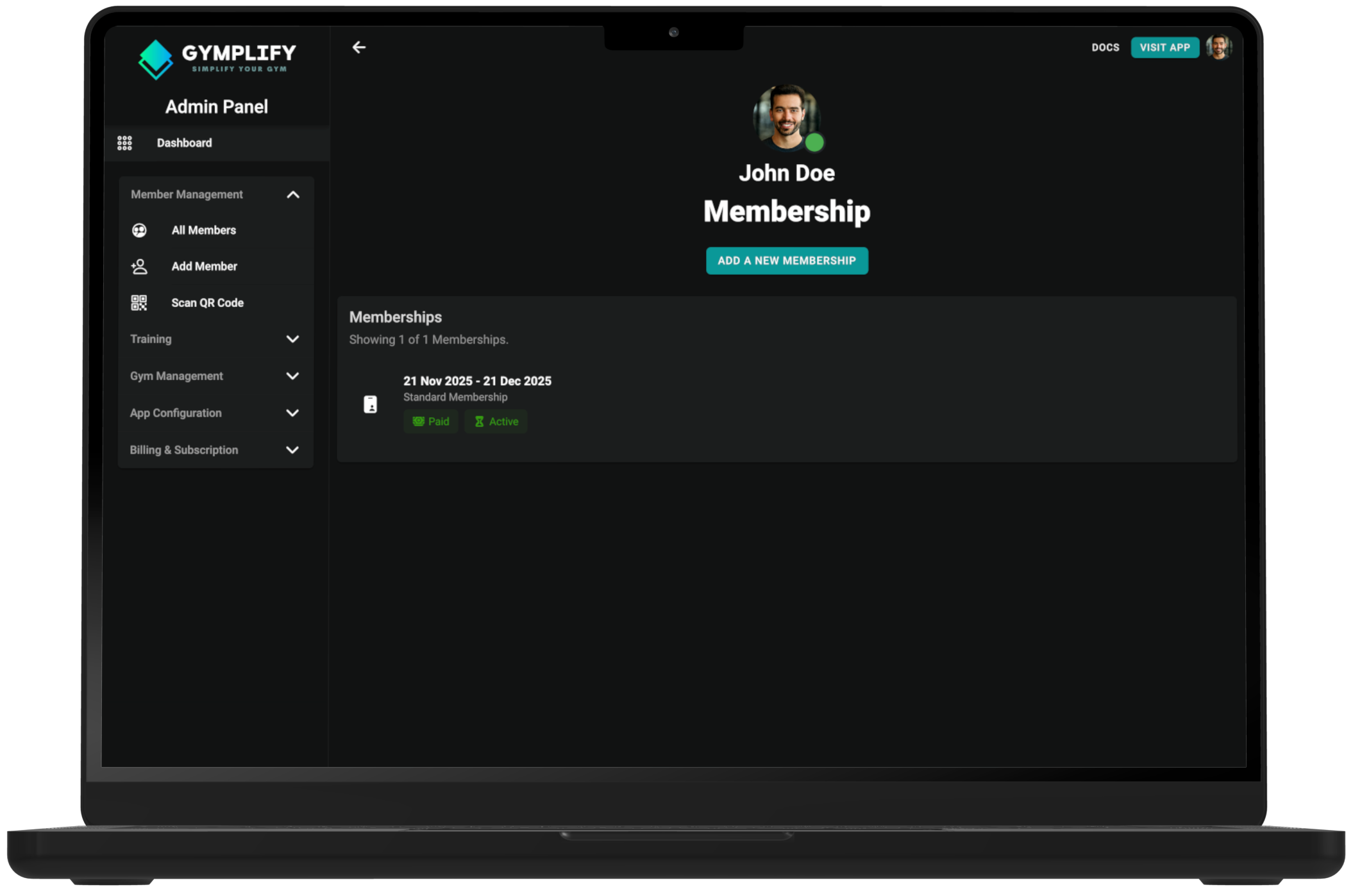Open the Gymplify logo icon
Image resolution: width=1353 pixels, height=896 pixels.
click(156, 60)
